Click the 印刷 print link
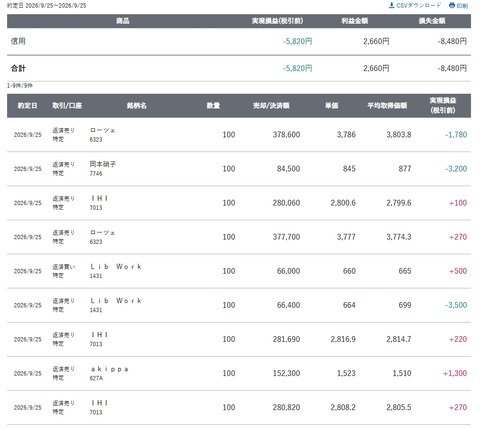 [x=459, y=5]
